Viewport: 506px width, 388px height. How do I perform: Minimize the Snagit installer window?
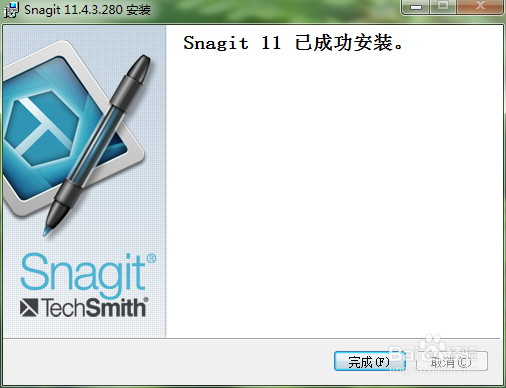pyautogui.click(x=416, y=7)
